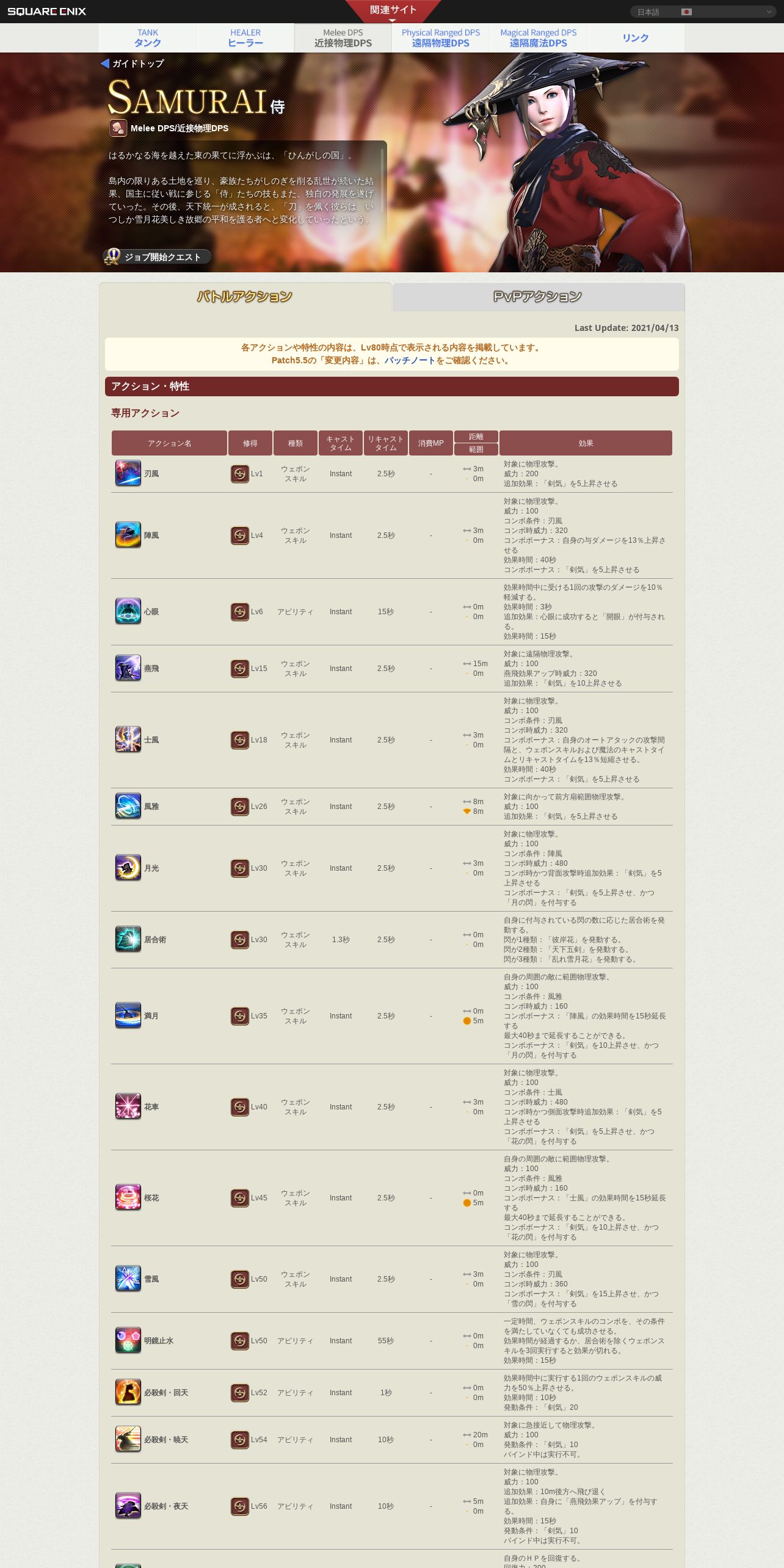Click the アクション名 column header
Image resolution: width=784 pixels, height=1568 pixels.
tap(169, 443)
